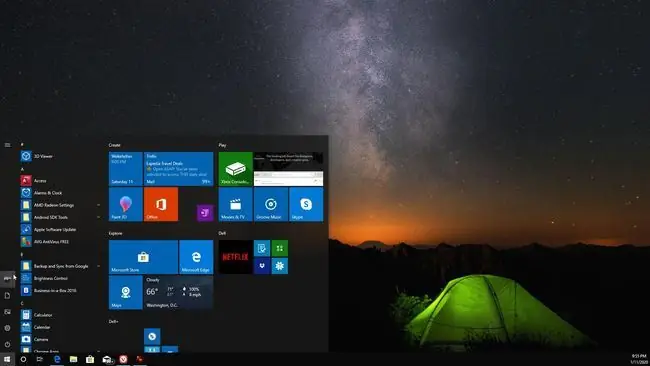Open the Power options button
This screenshot has height=366, width=650.
coord(7,344)
